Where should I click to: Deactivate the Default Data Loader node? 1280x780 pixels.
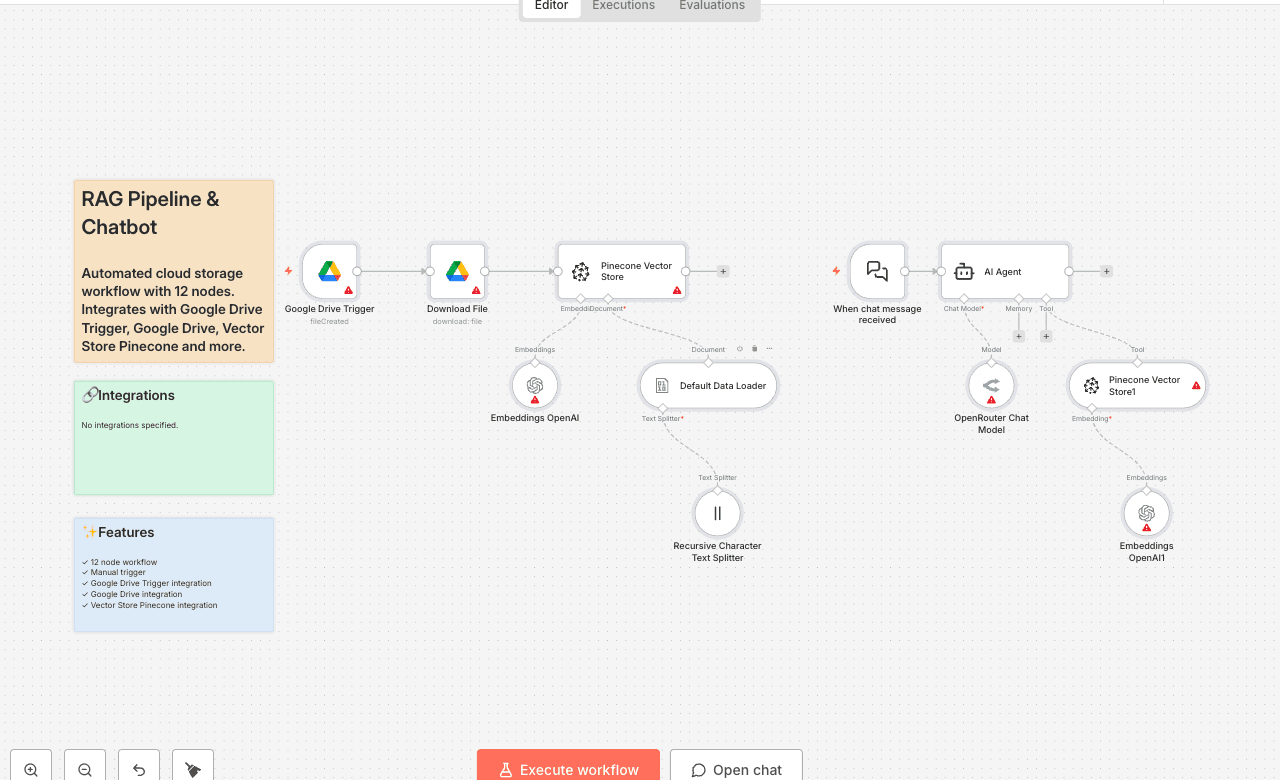coord(739,348)
